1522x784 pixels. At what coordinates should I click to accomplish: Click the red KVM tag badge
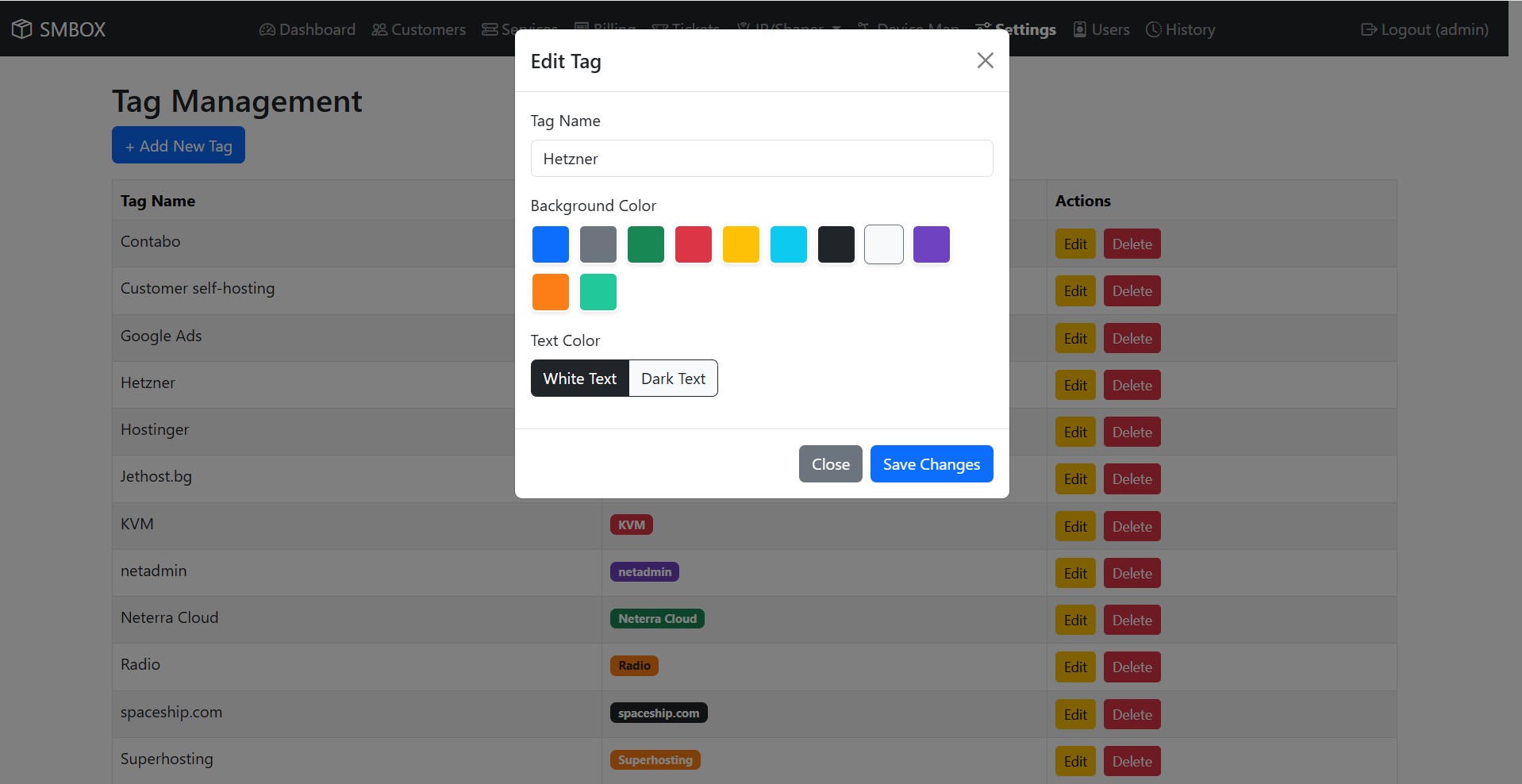632,525
